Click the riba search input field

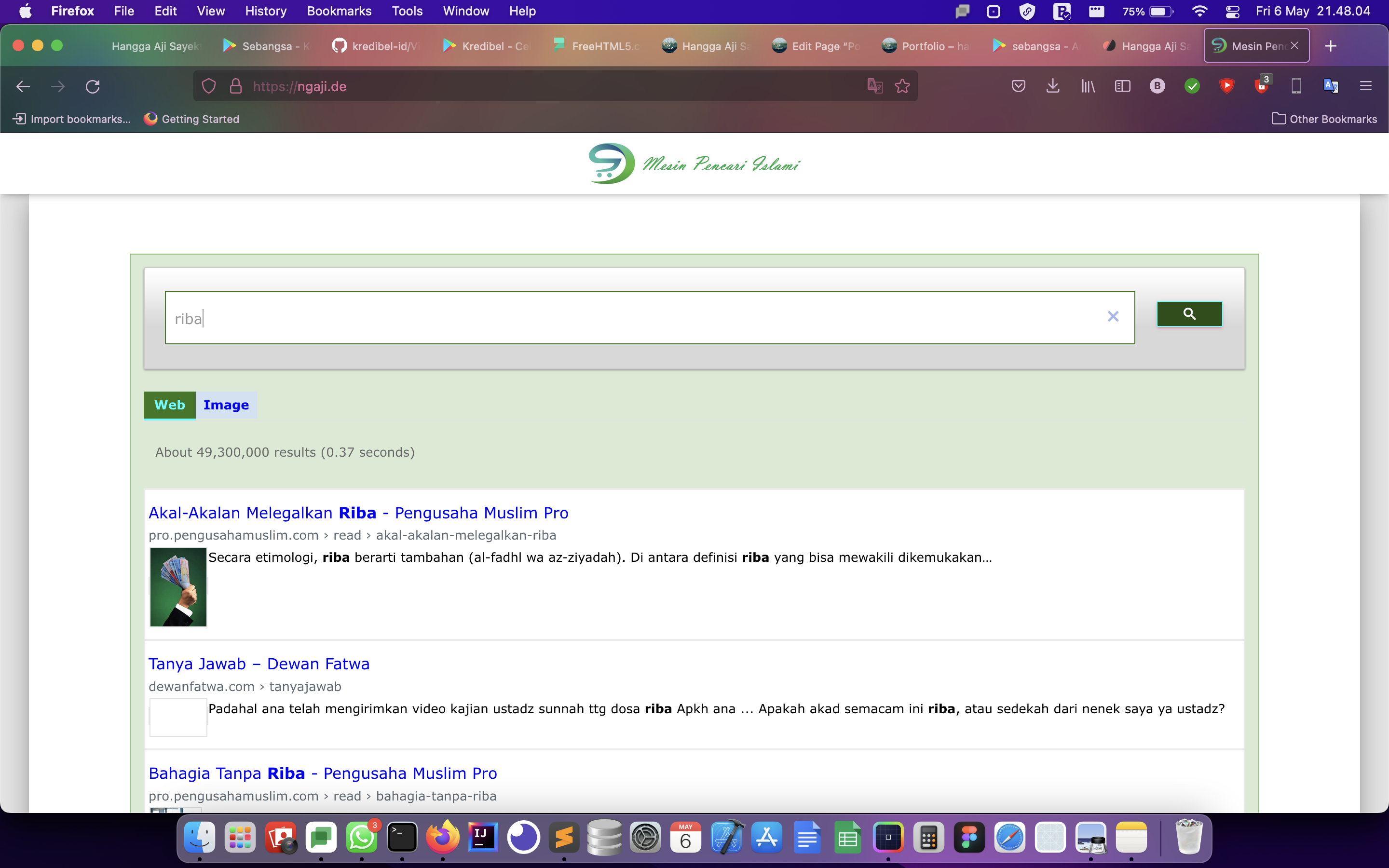631,318
